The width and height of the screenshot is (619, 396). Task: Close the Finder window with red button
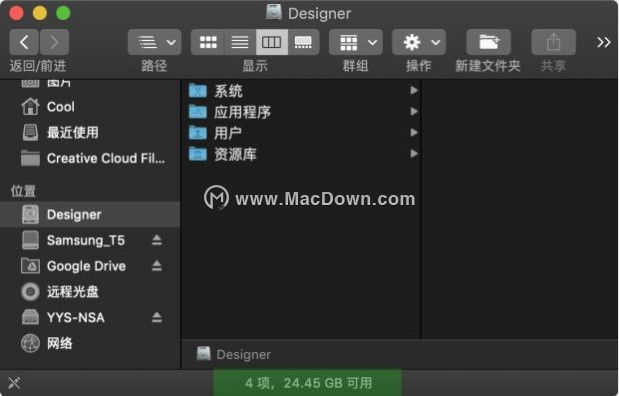click(17, 13)
